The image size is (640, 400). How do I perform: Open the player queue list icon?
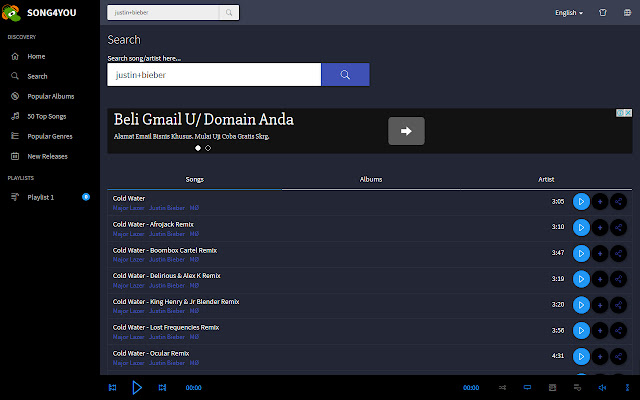coord(552,387)
